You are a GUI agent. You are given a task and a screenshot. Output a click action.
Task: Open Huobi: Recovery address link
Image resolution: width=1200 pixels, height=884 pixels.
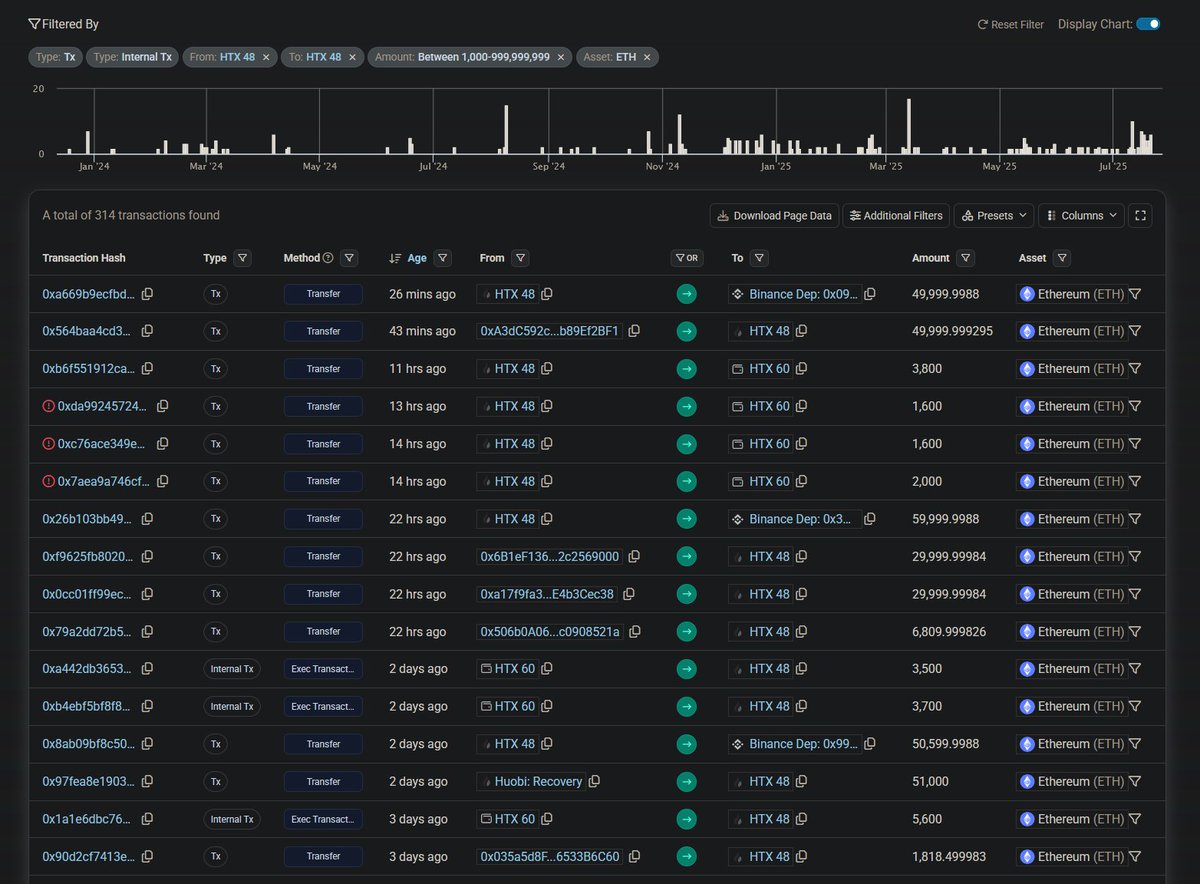click(x=538, y=781)
